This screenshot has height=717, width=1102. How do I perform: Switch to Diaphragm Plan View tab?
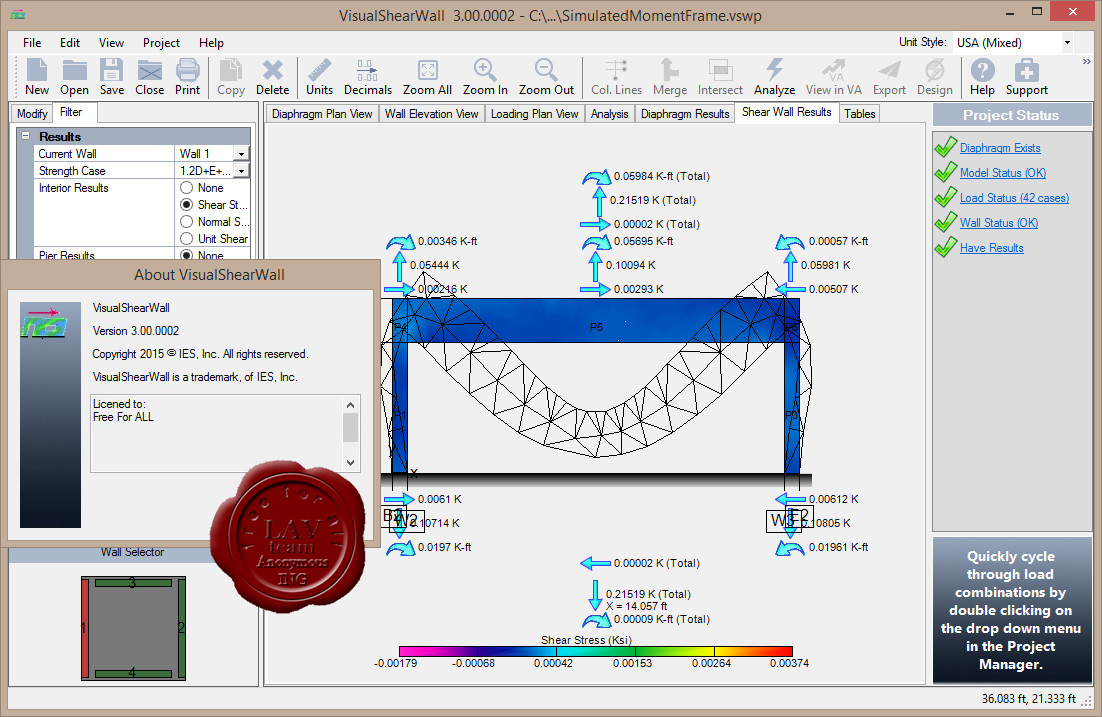[322, 114]
